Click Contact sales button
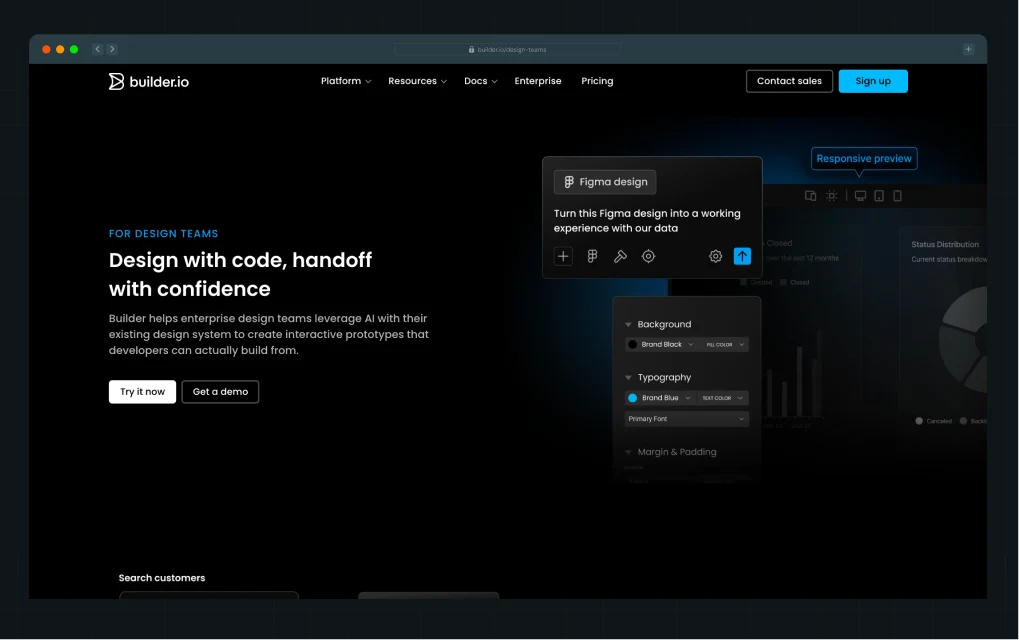Viewport: 1019px width, 640px height. 789,81
